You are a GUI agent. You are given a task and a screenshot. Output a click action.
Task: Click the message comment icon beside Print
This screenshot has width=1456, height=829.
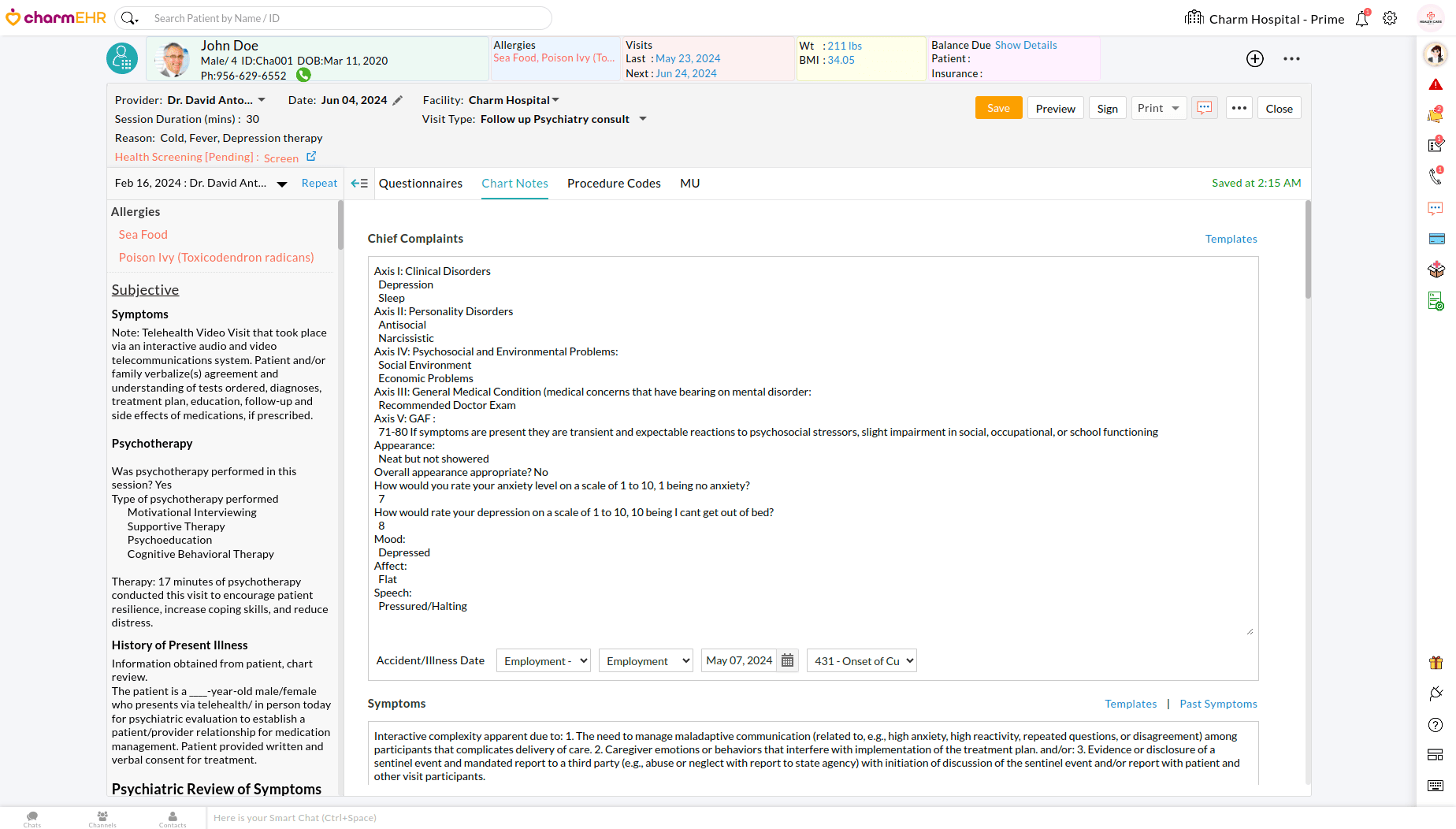tap(1204, 109)
